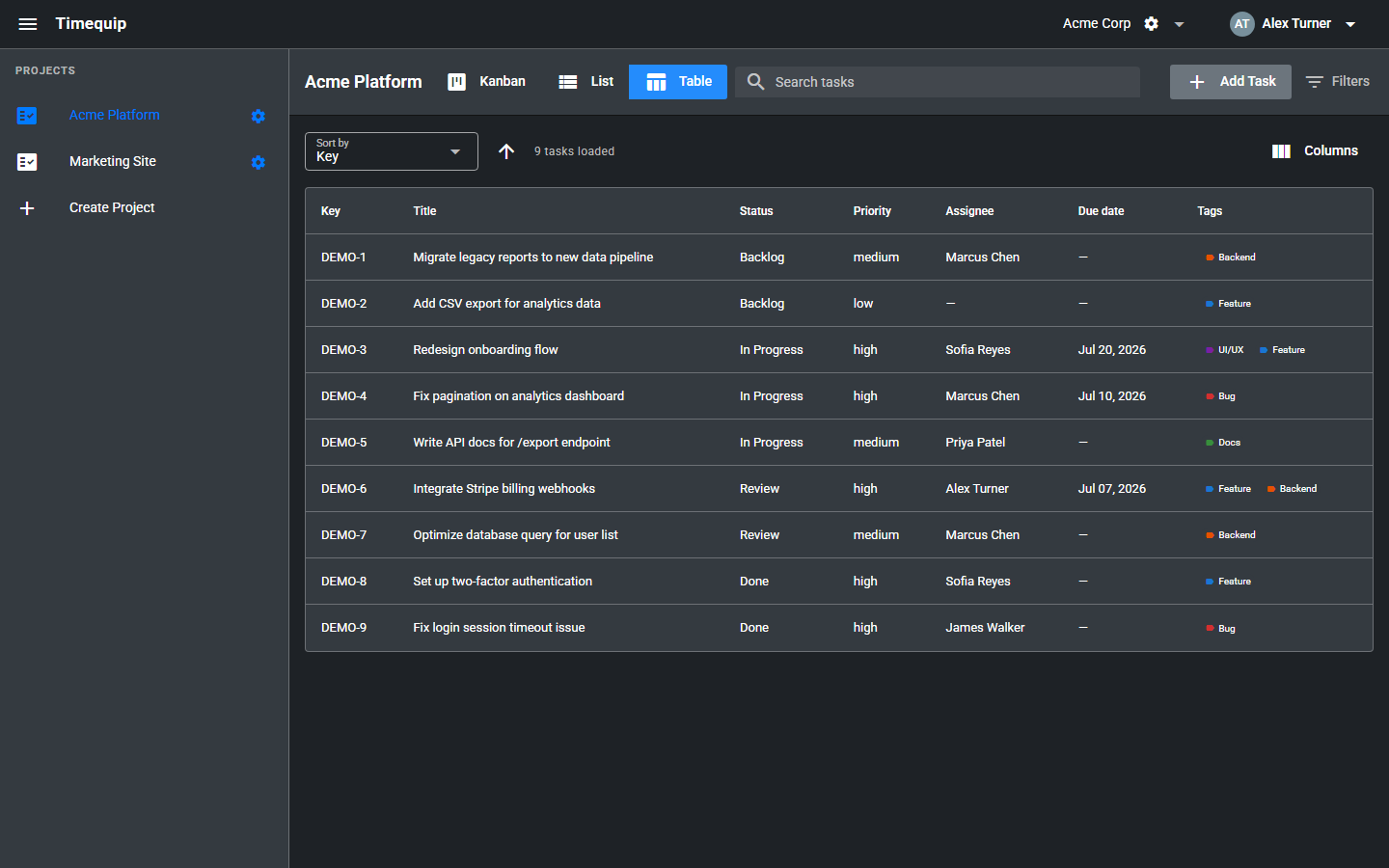This screenshot has width=1389, height=868.
Task: Open the Alex Turner account dropdown
Action: click(x=1350, y=24)
